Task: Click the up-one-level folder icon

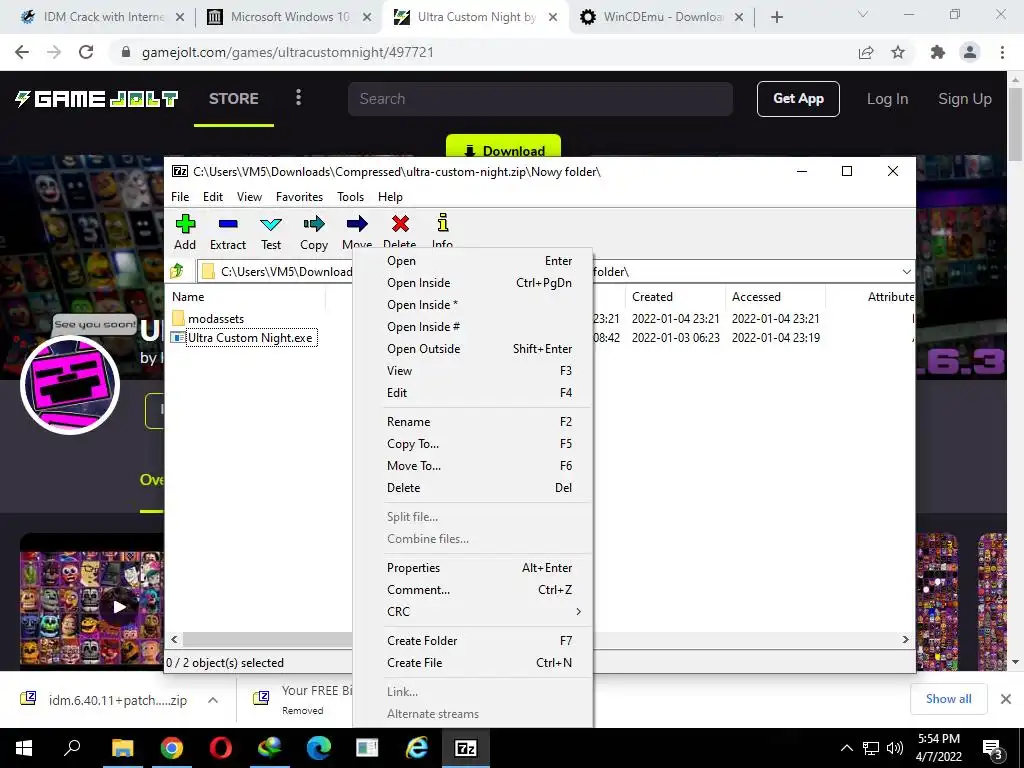Action: (x=177, y=271)
